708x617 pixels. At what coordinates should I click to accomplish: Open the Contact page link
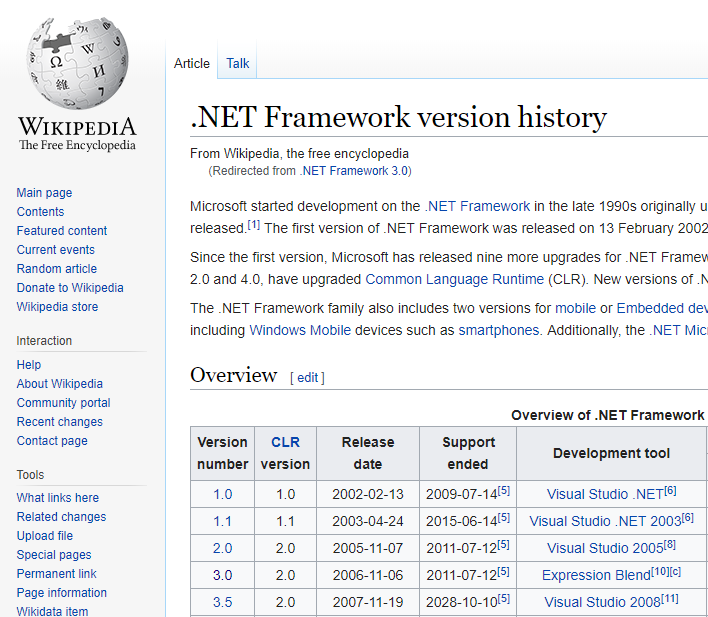pyautogui.click(x=52, y=440)
